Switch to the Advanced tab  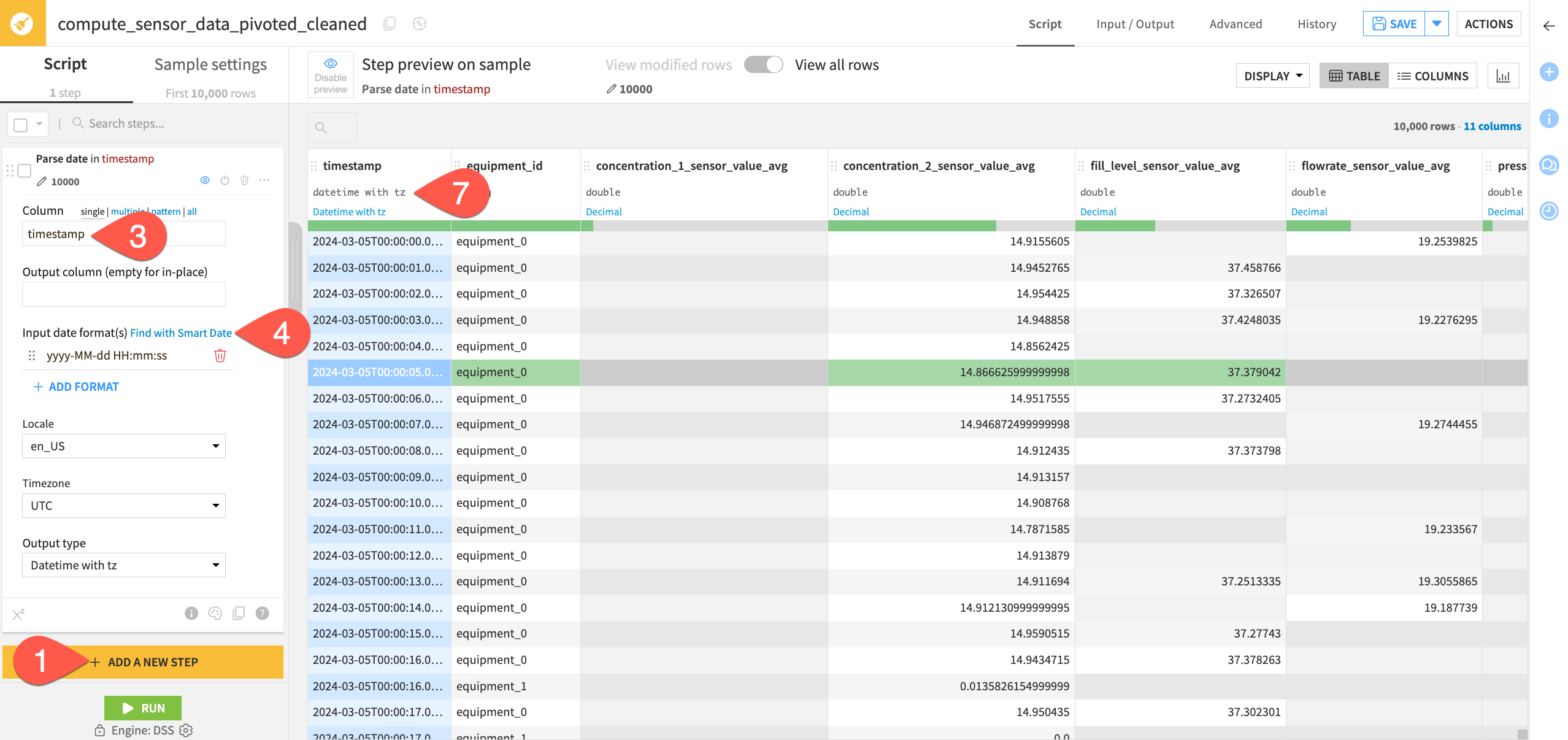[x=1236, y=24]
